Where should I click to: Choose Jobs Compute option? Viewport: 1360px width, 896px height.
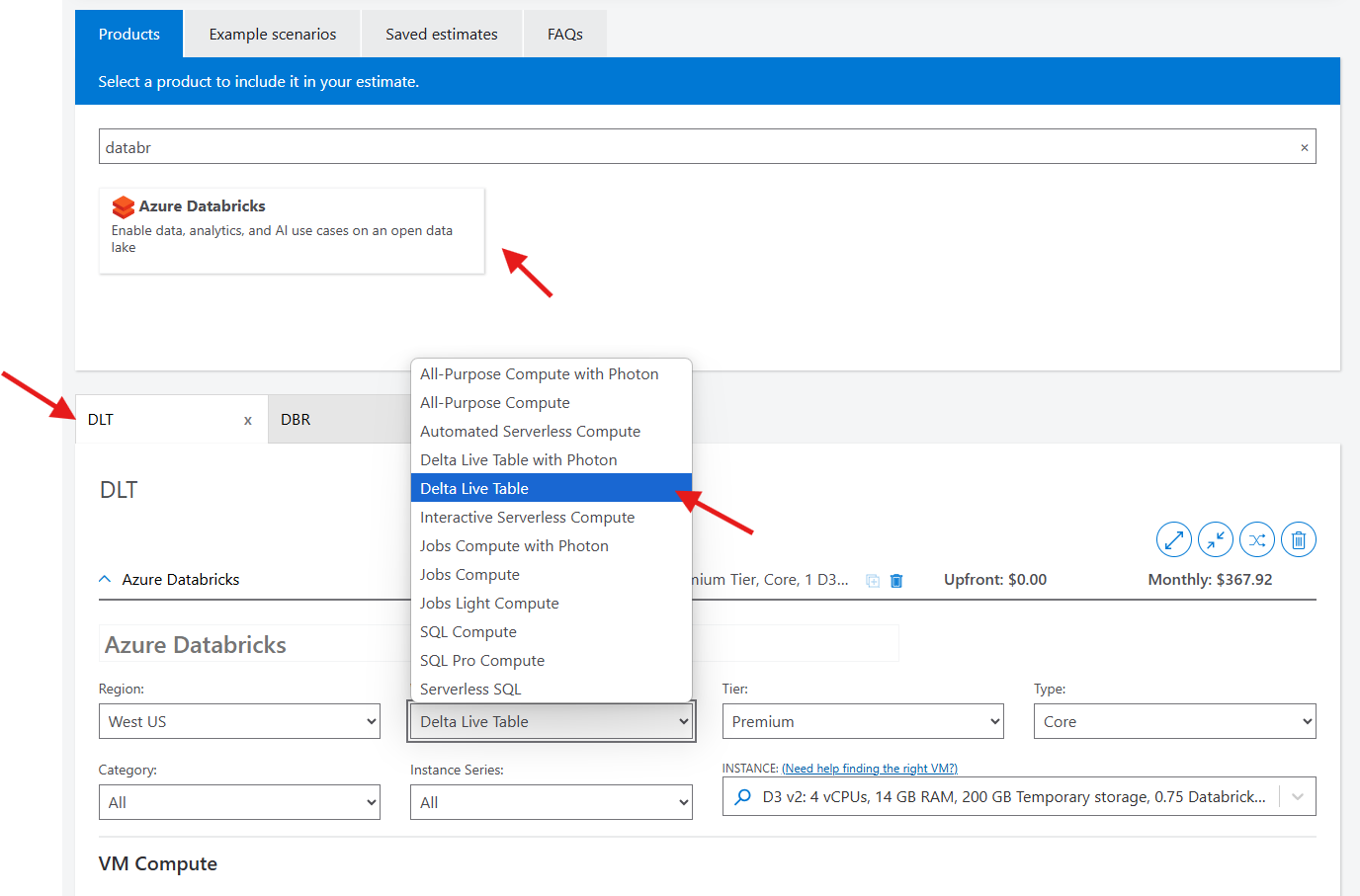552,575
